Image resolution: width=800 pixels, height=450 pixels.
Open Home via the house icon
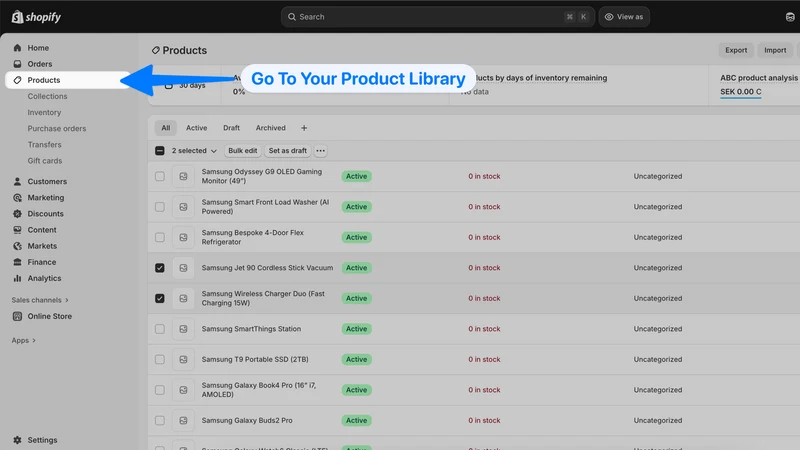(17, 47)
